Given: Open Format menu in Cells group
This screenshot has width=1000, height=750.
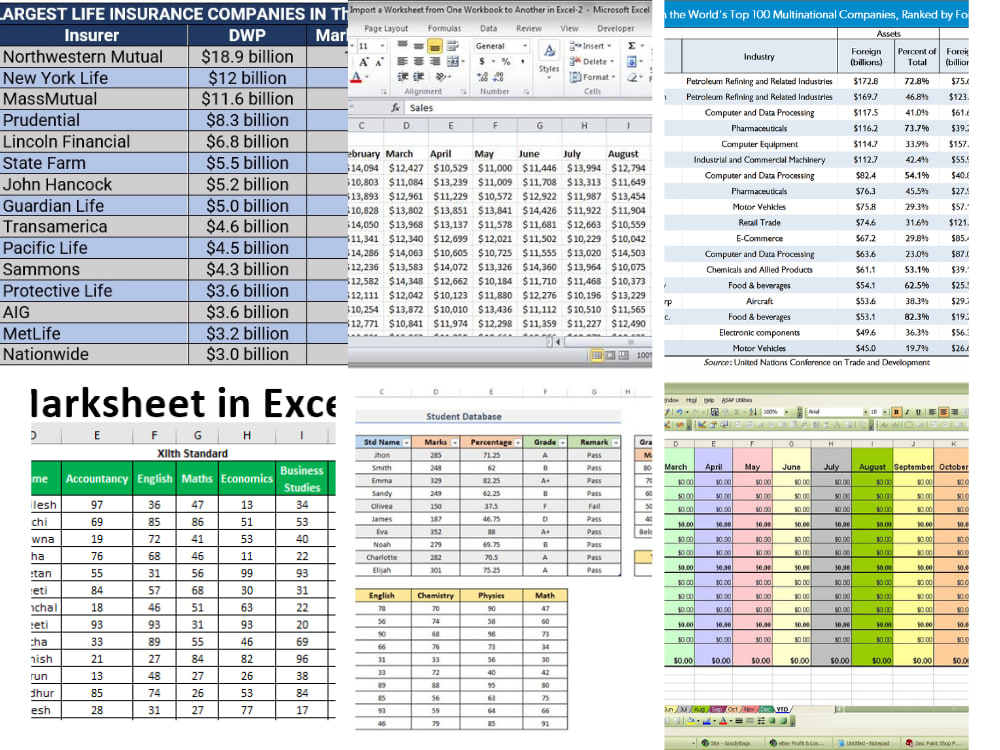Looking at the screenshot, I should tap(592, 77).
